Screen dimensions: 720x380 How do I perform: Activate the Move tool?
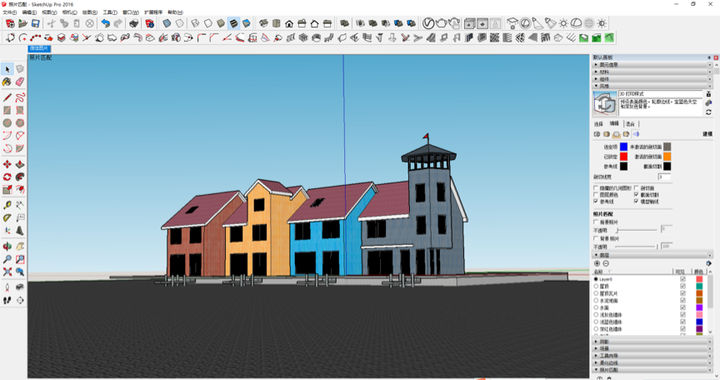click(x=7, y=164)
